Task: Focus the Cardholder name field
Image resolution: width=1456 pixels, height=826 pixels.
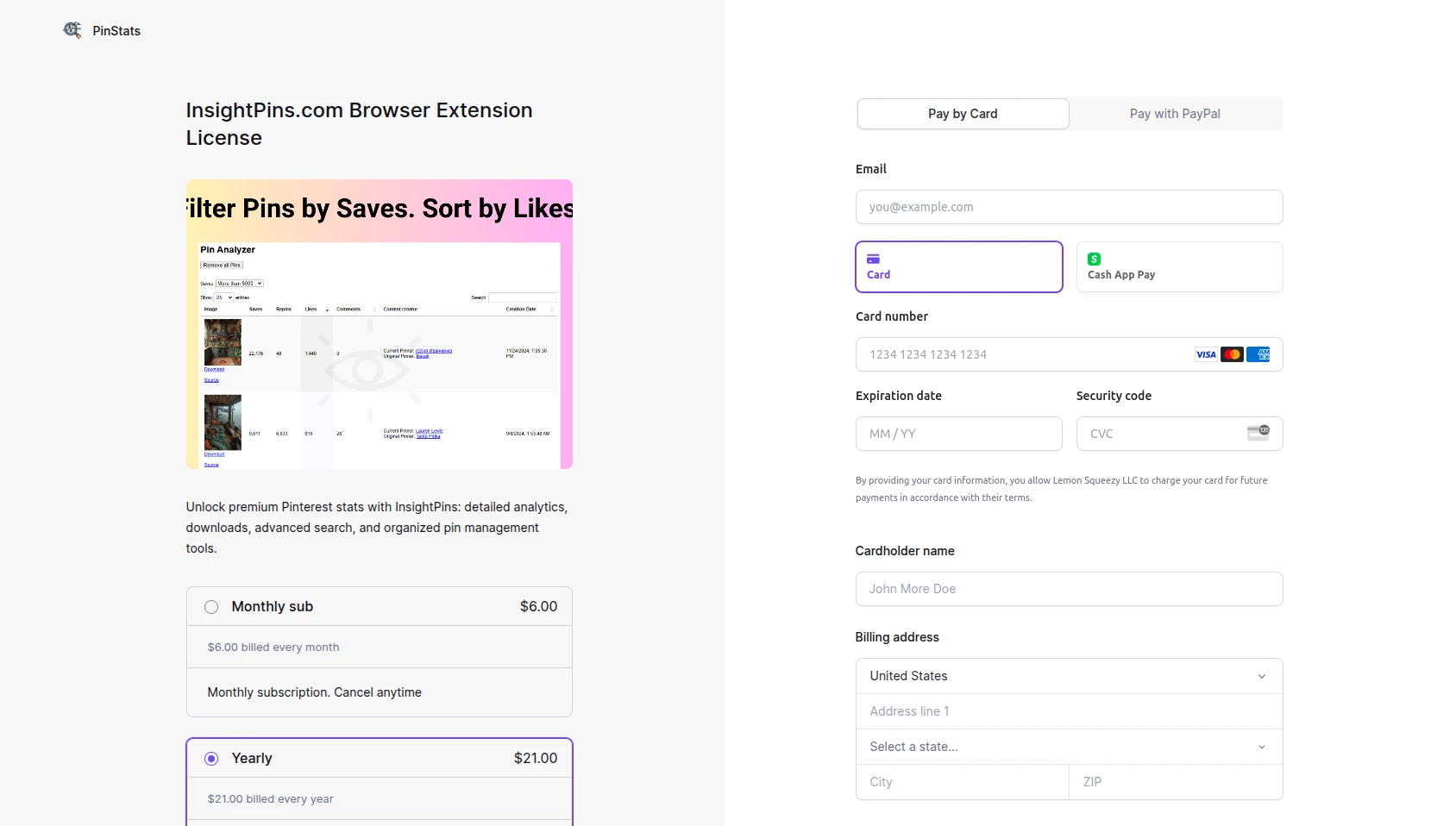Action: [1069, 589]
